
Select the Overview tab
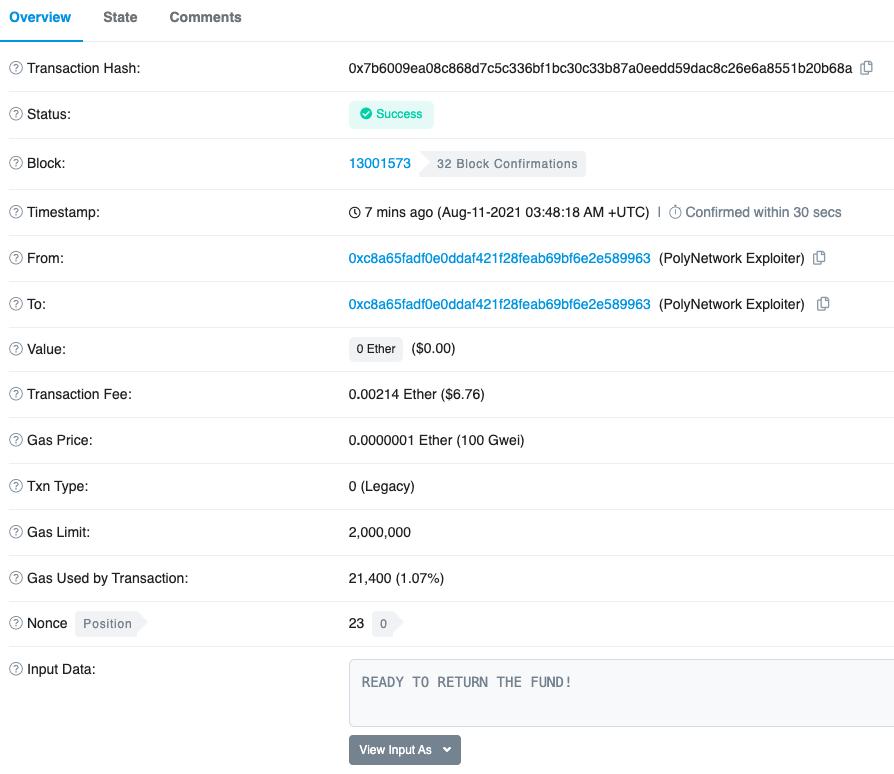(40, 17)
